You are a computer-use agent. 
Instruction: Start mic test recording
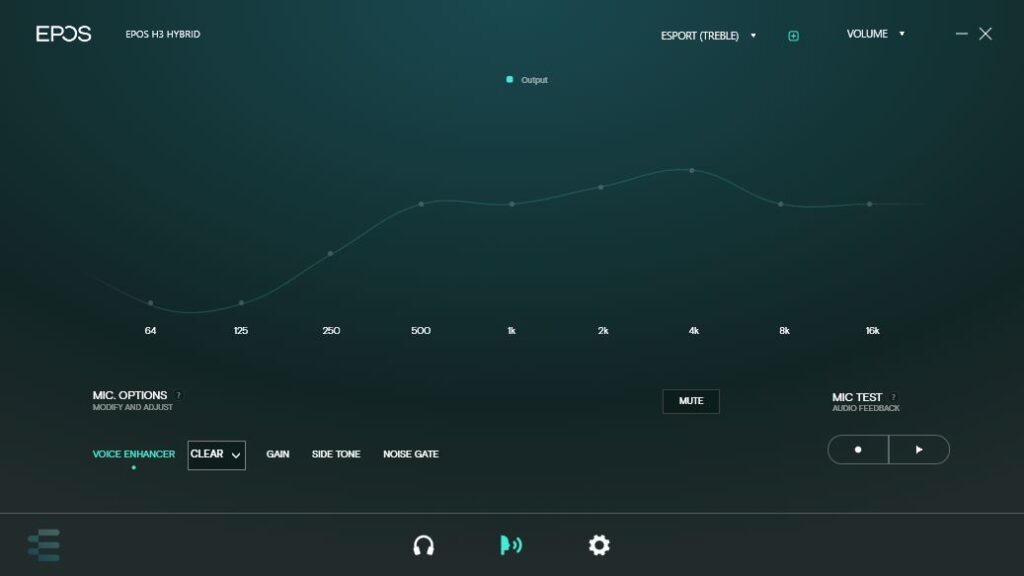coord(858,450)
